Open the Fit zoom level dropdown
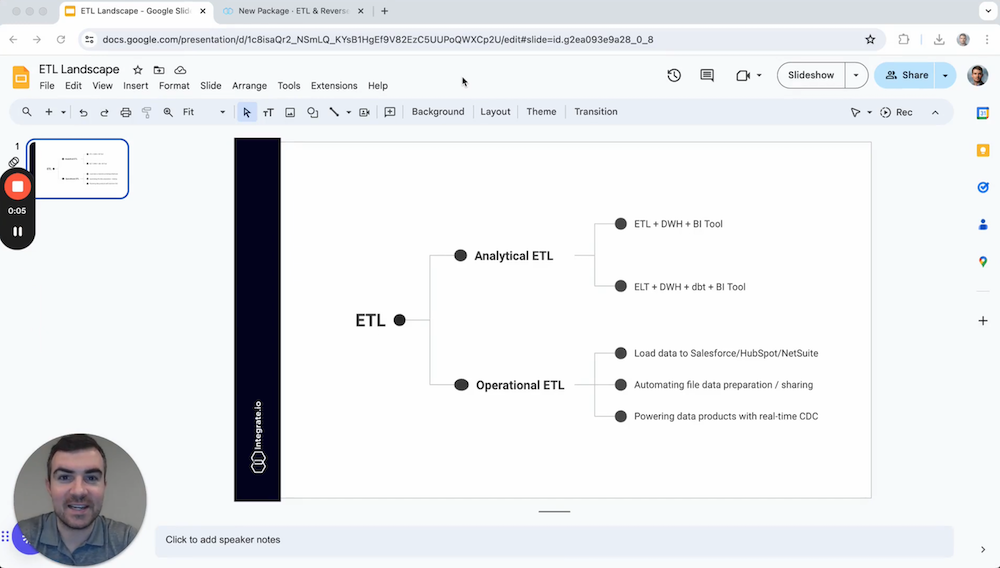Viewport: 1000px width, 568px height. click(x=204, y=113)
